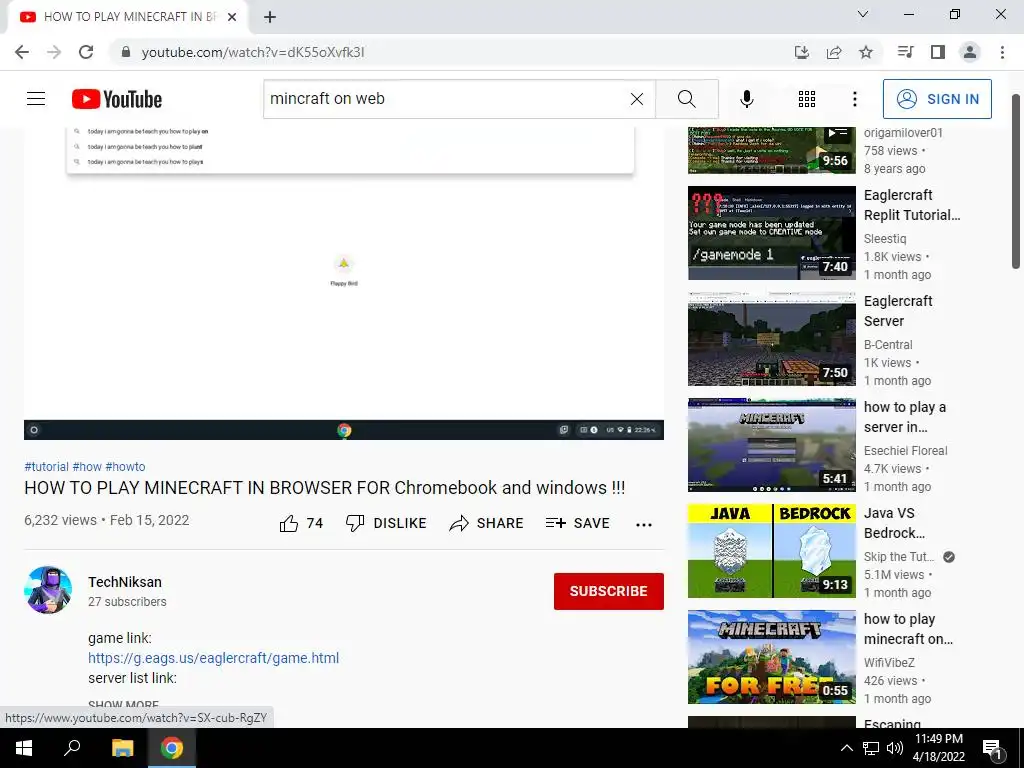The image size is (1024, 768).
Task: Like the video with thumbs up
Action: pyautogui.click(x=301, y=523)
